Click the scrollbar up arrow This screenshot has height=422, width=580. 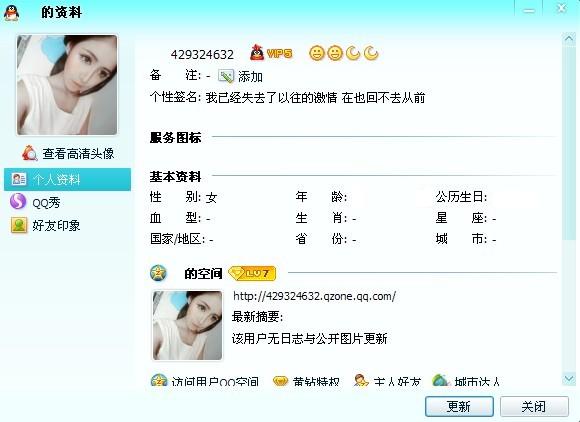(x=568, y=38)
